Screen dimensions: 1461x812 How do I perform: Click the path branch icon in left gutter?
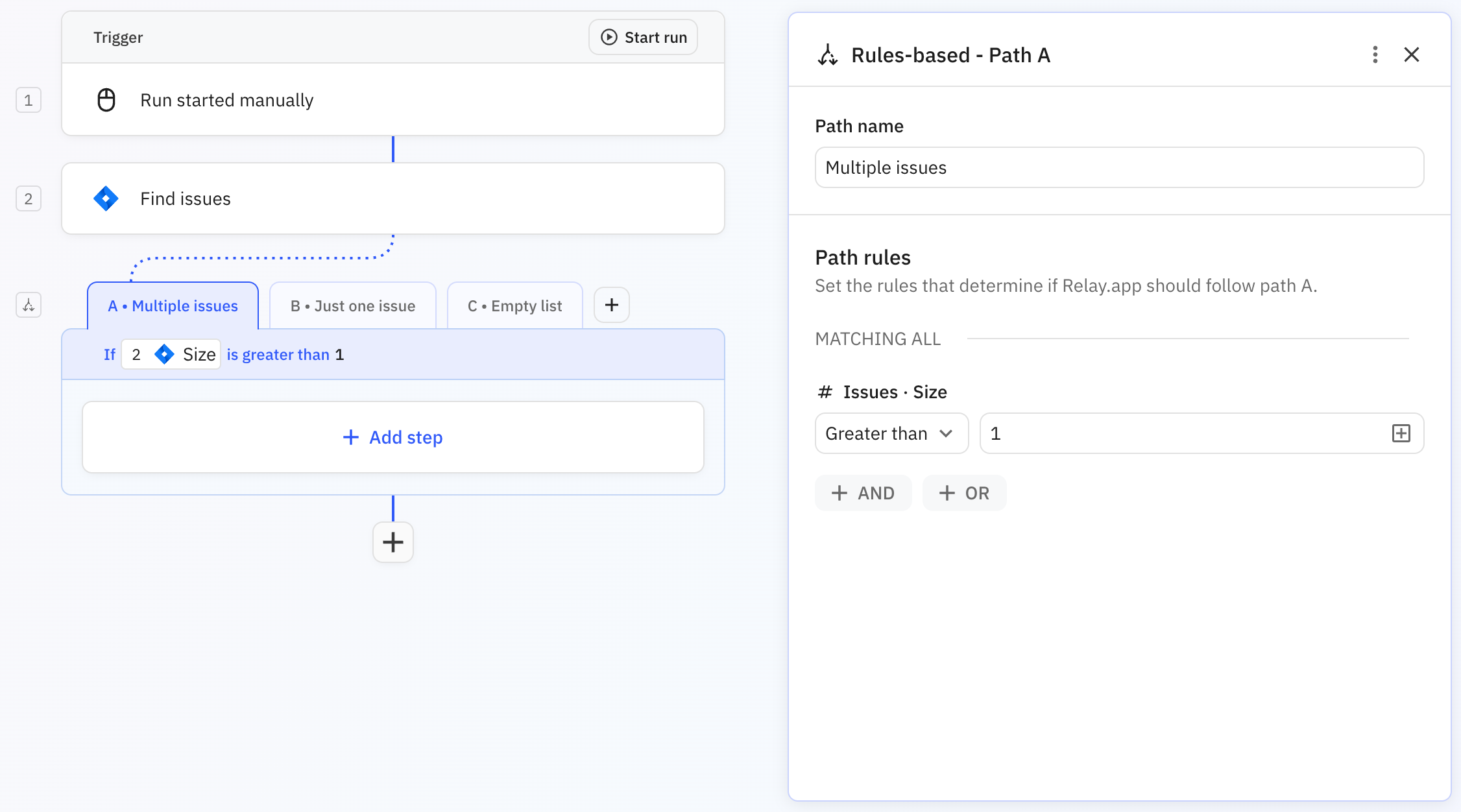(29, 305)
